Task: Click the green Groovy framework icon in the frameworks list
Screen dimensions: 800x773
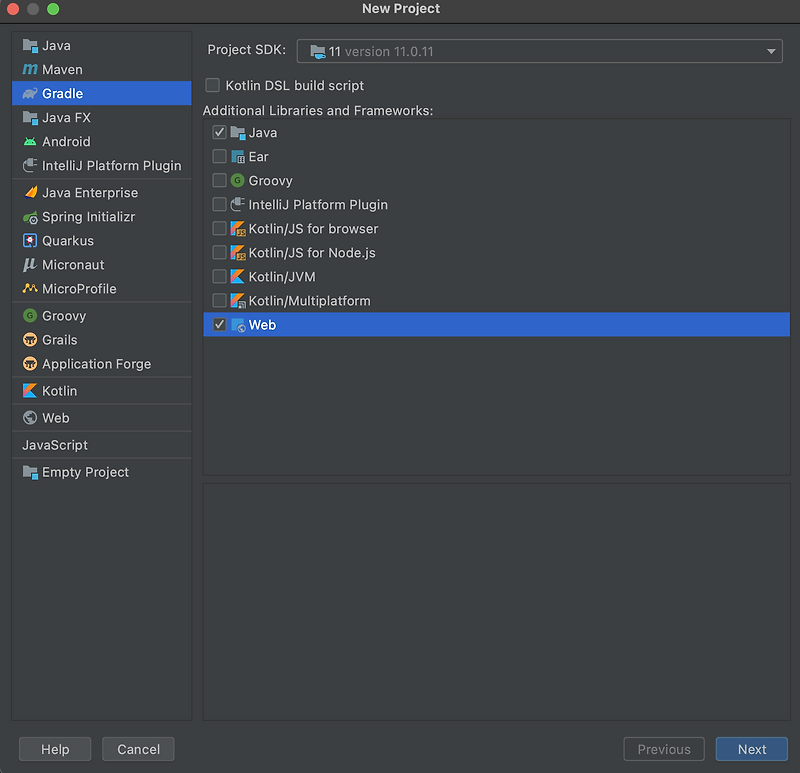Action: [237, 181]
